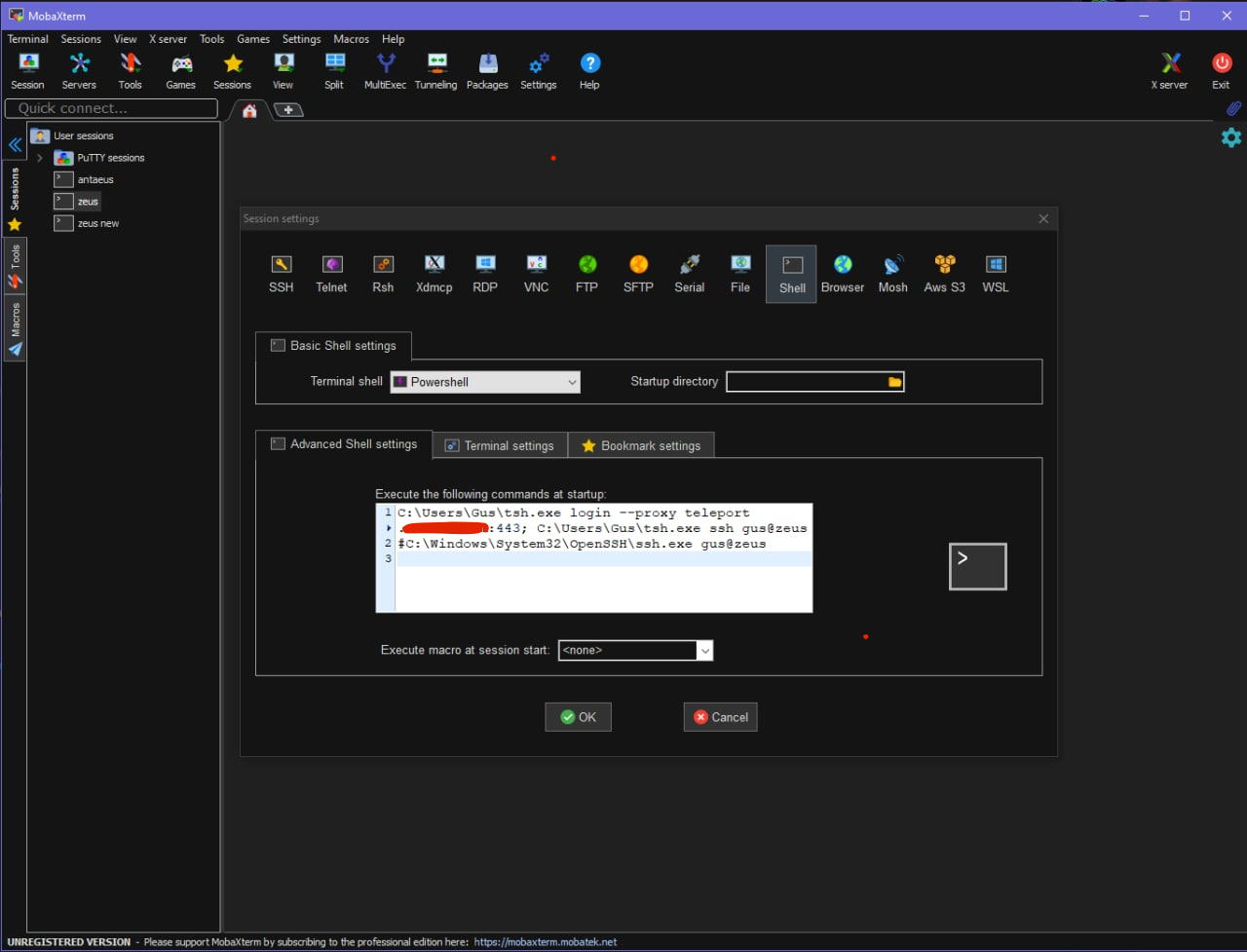The width and height of the screenshot is (1247, 952).
Task: Choose the RDP session type
Action: [x=485, y=271]
